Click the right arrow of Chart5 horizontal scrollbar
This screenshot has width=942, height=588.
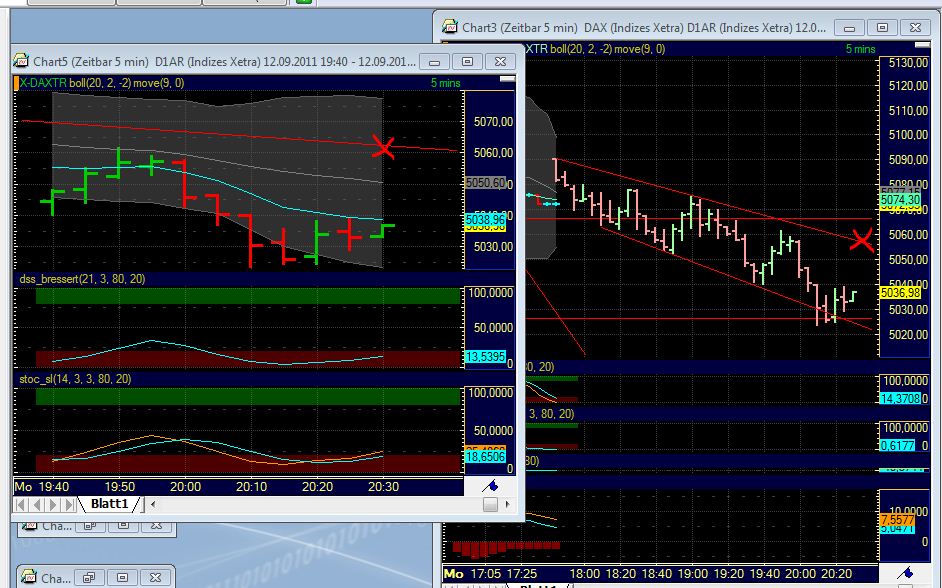point(508,504)
